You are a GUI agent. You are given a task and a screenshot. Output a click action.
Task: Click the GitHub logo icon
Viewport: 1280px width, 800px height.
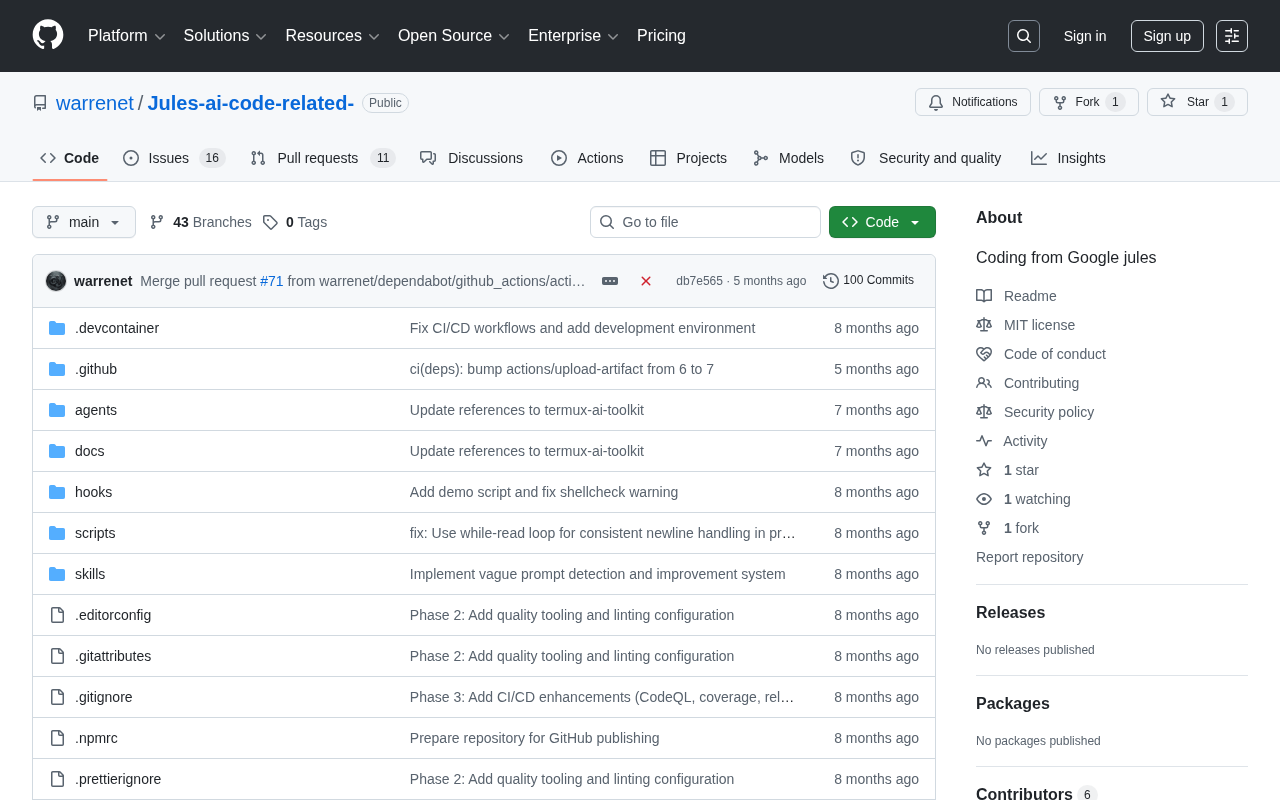48,35
